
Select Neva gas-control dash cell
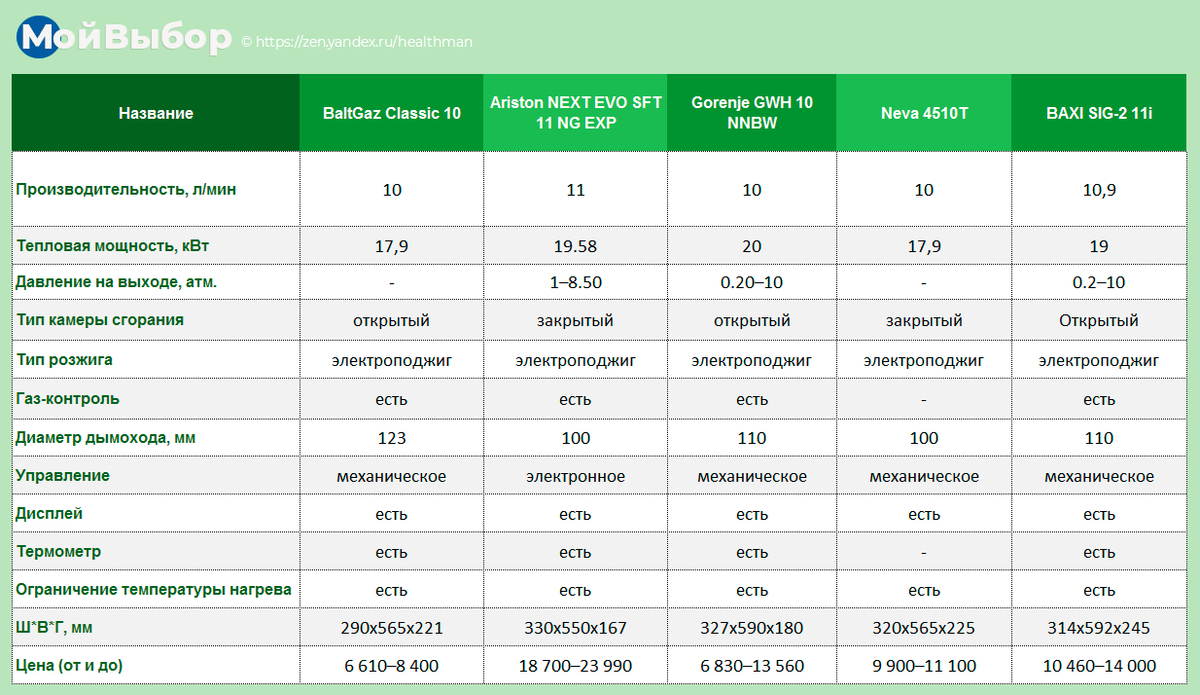[x=924, y=399]
